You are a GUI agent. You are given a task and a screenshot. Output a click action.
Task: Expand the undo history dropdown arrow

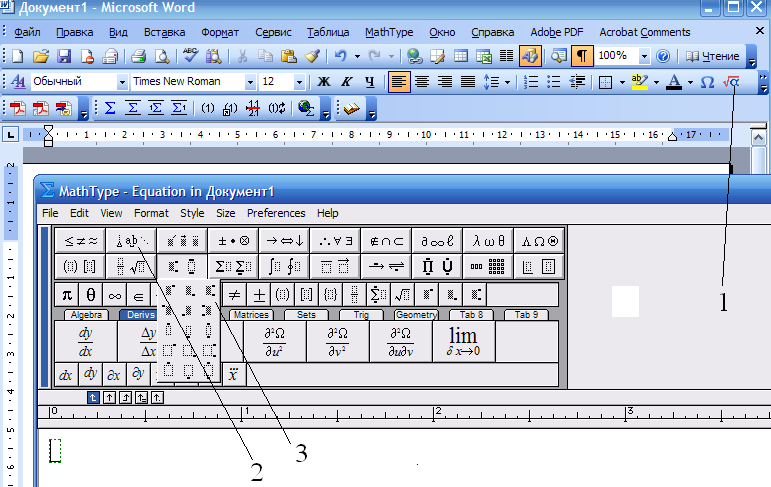click(x=357, y=56)
